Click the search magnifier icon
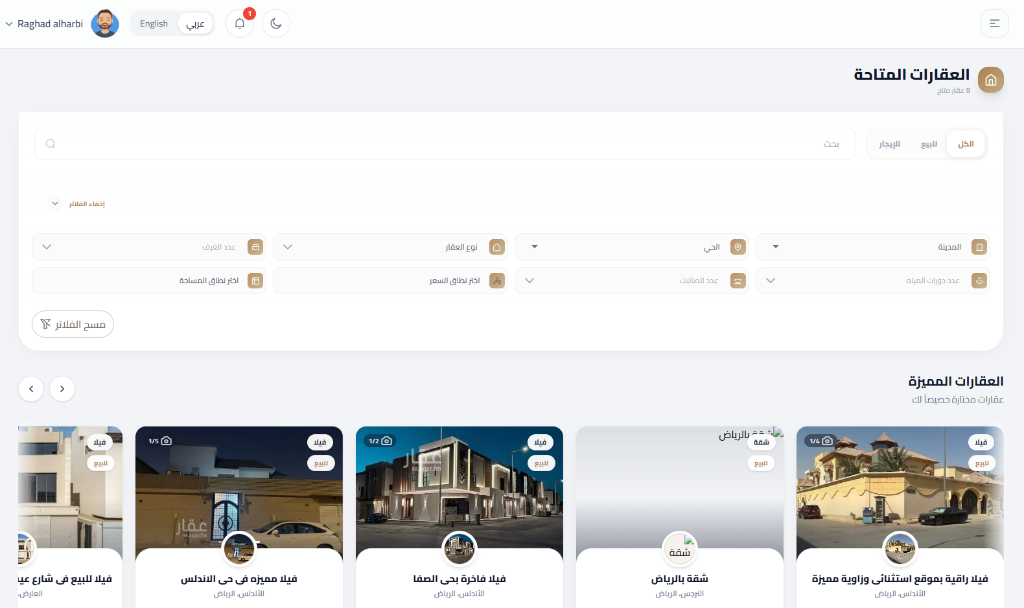 coord(50,144)
